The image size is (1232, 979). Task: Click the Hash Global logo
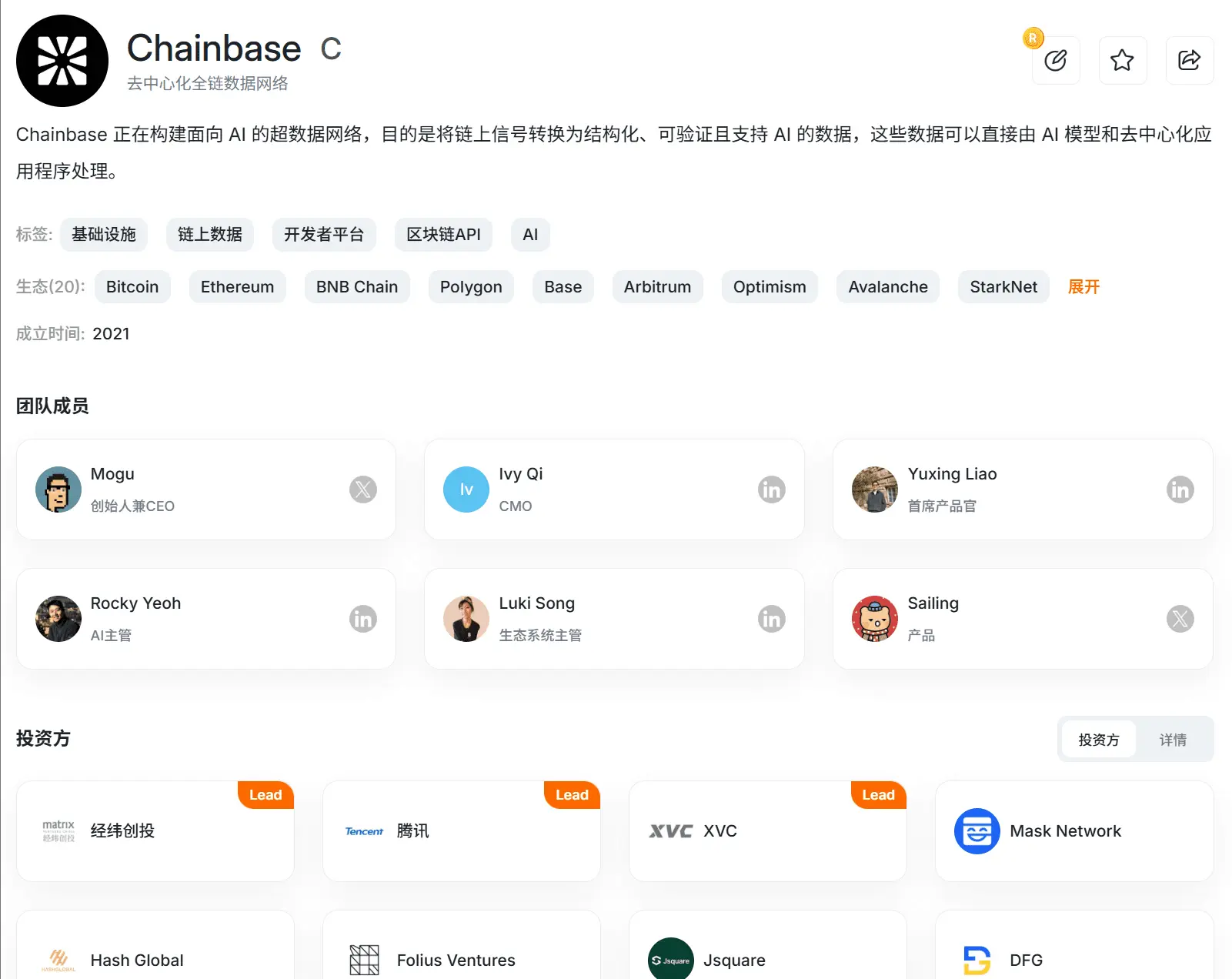(x=58, y=960)
